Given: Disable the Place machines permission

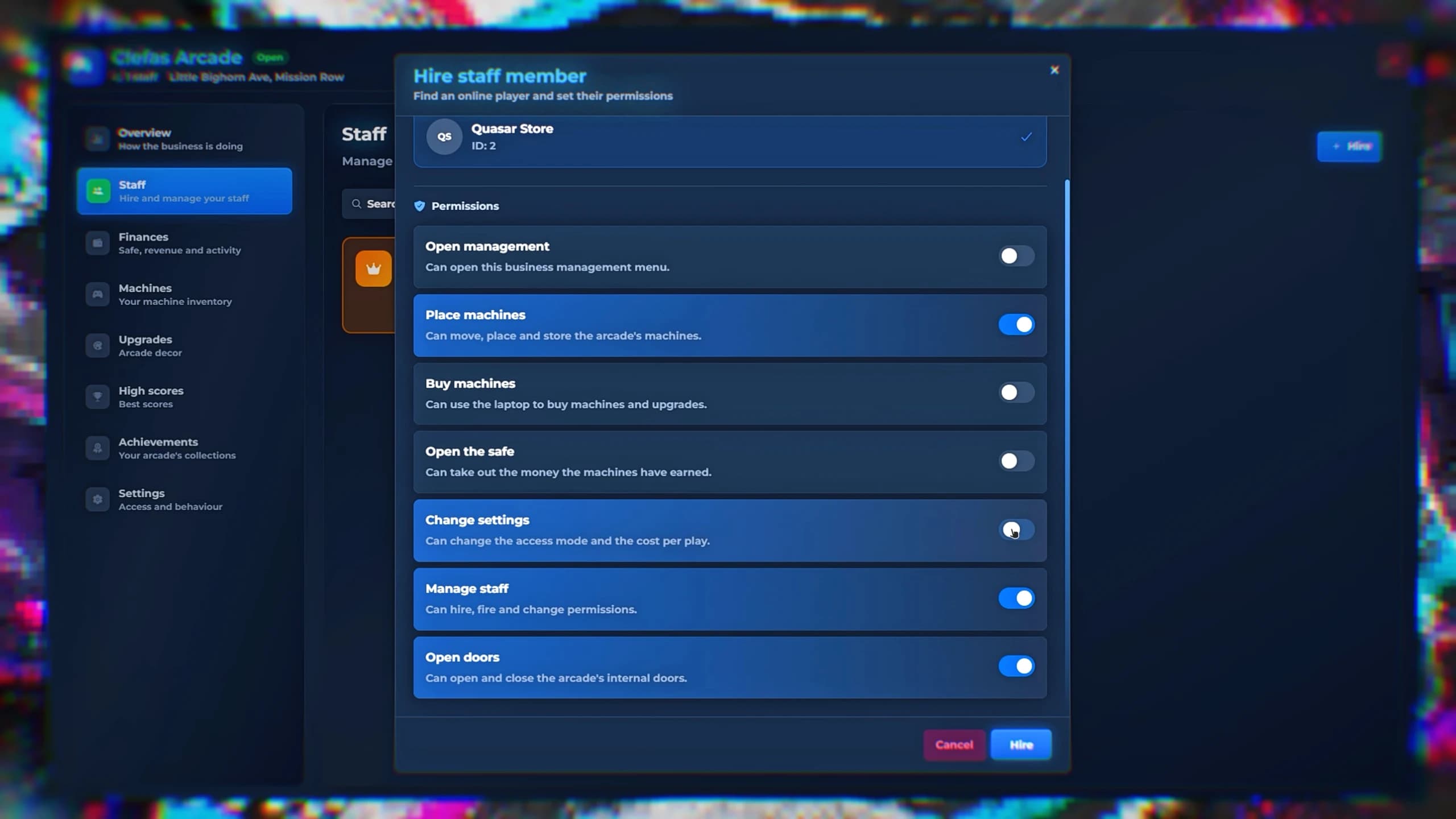Looking at the screenshot, I should 1016,325.
